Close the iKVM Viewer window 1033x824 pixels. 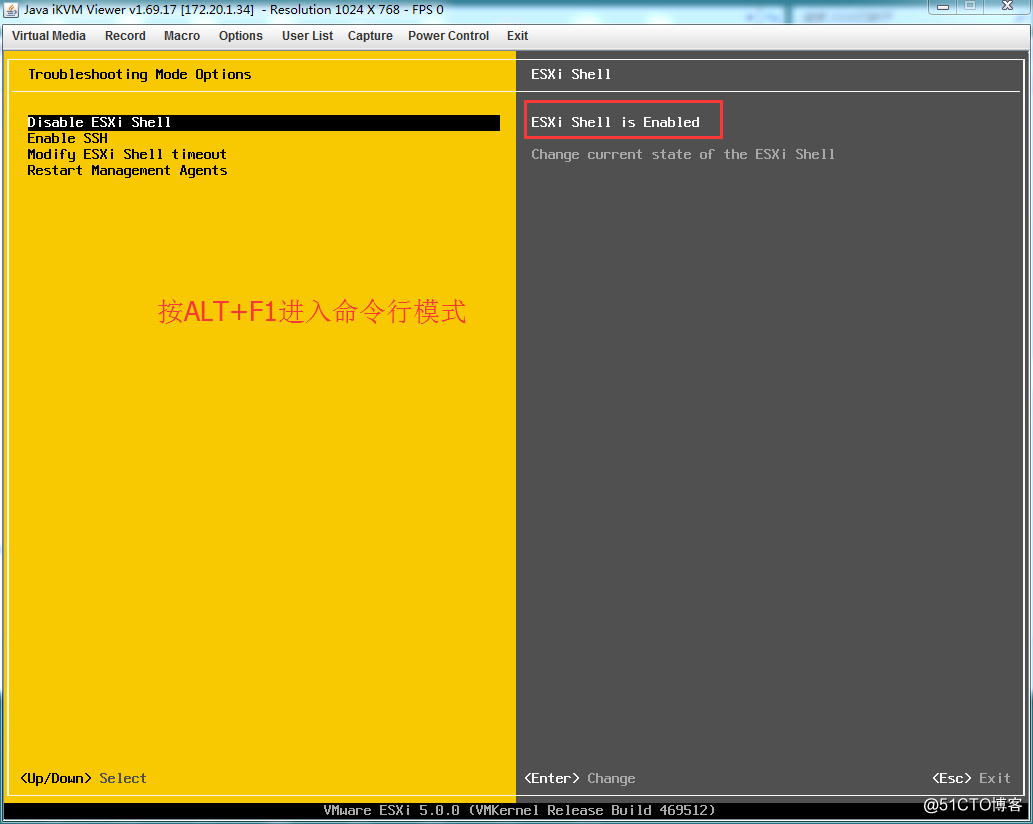[x=1007, y=7]
